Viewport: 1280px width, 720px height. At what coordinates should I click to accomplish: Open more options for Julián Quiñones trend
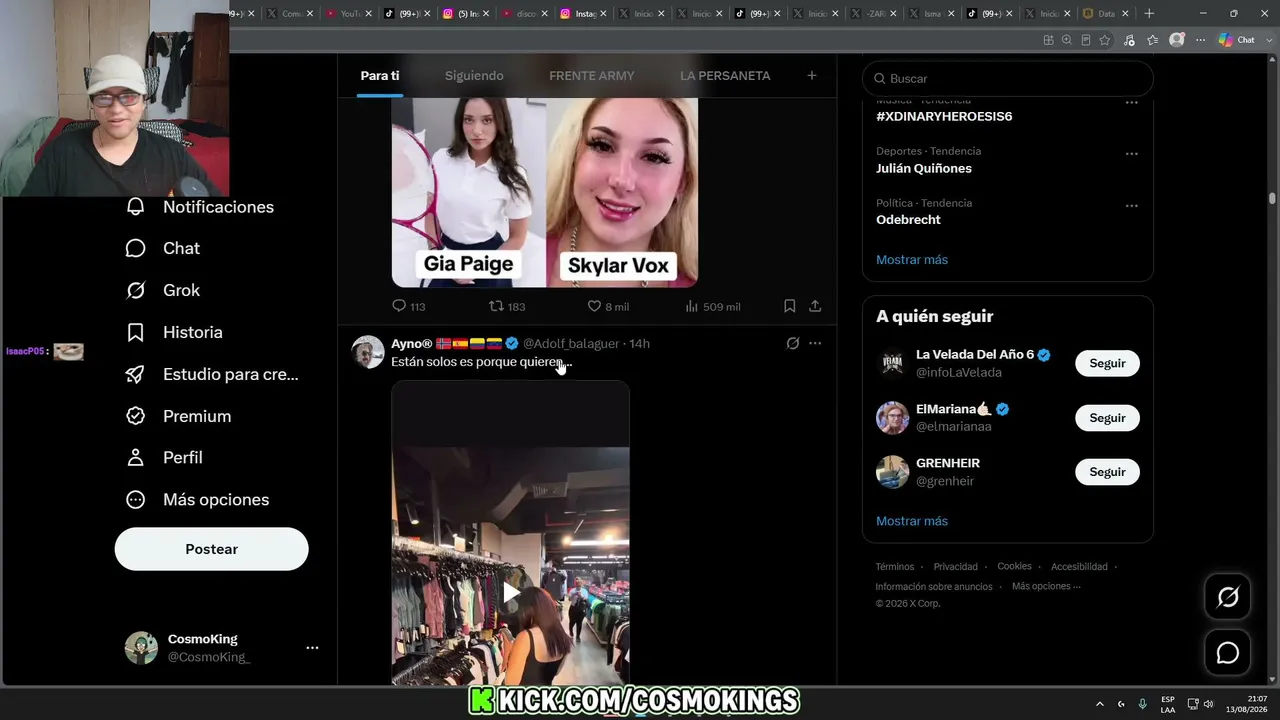1131,153
